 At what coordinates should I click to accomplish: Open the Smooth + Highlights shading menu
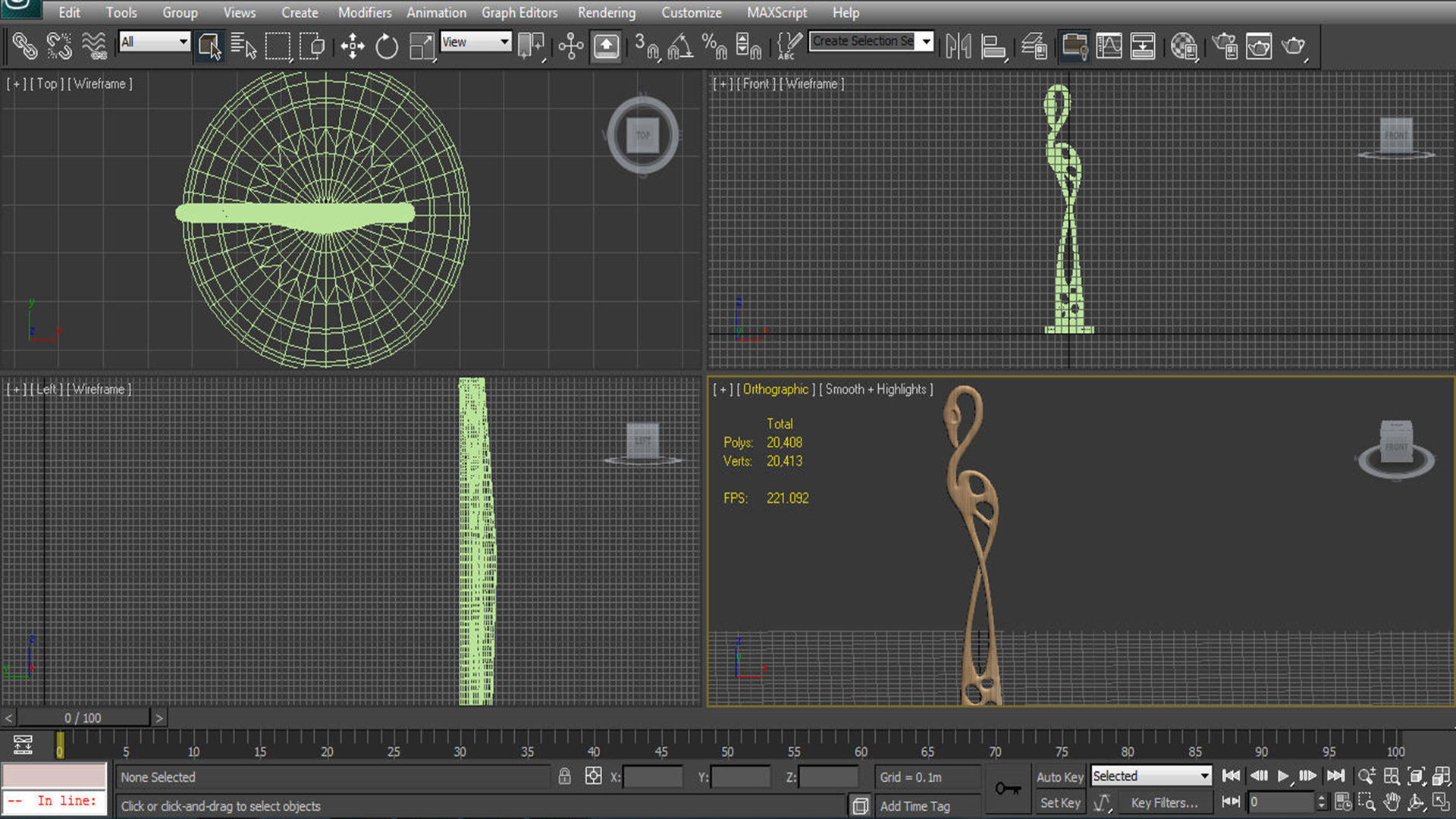point(876,389)
